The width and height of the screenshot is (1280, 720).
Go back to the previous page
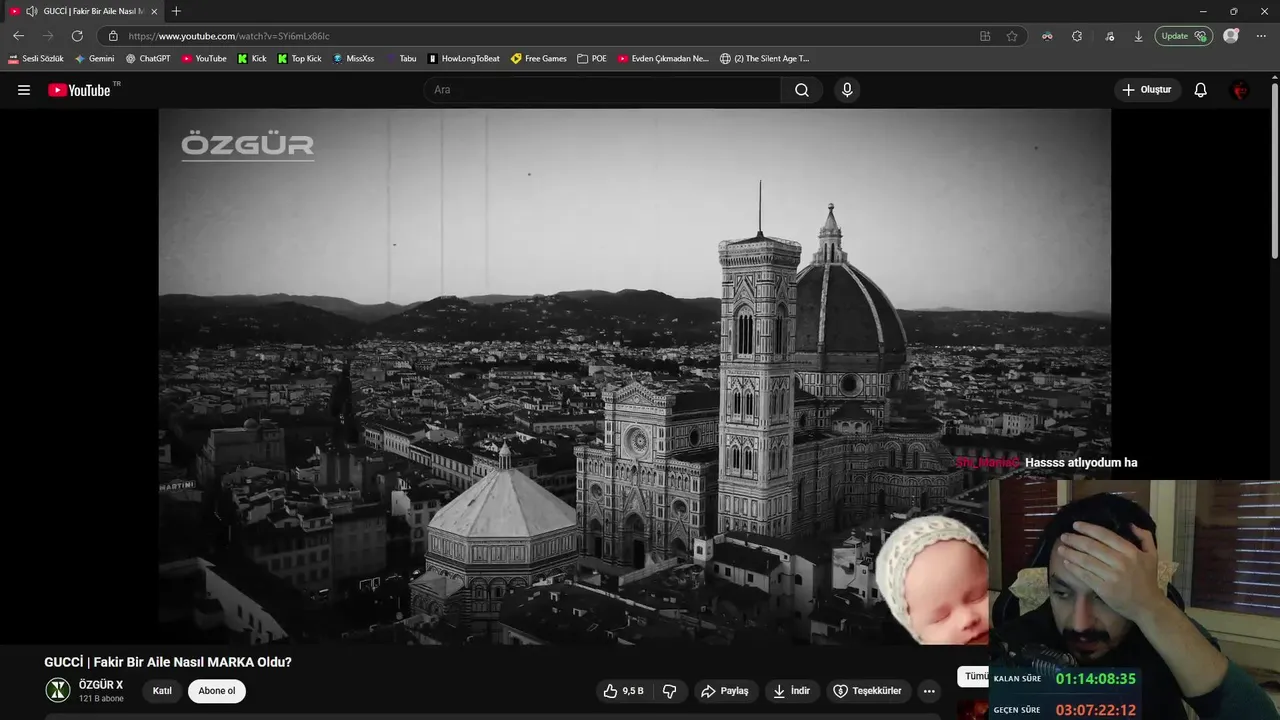click(18, 36)
